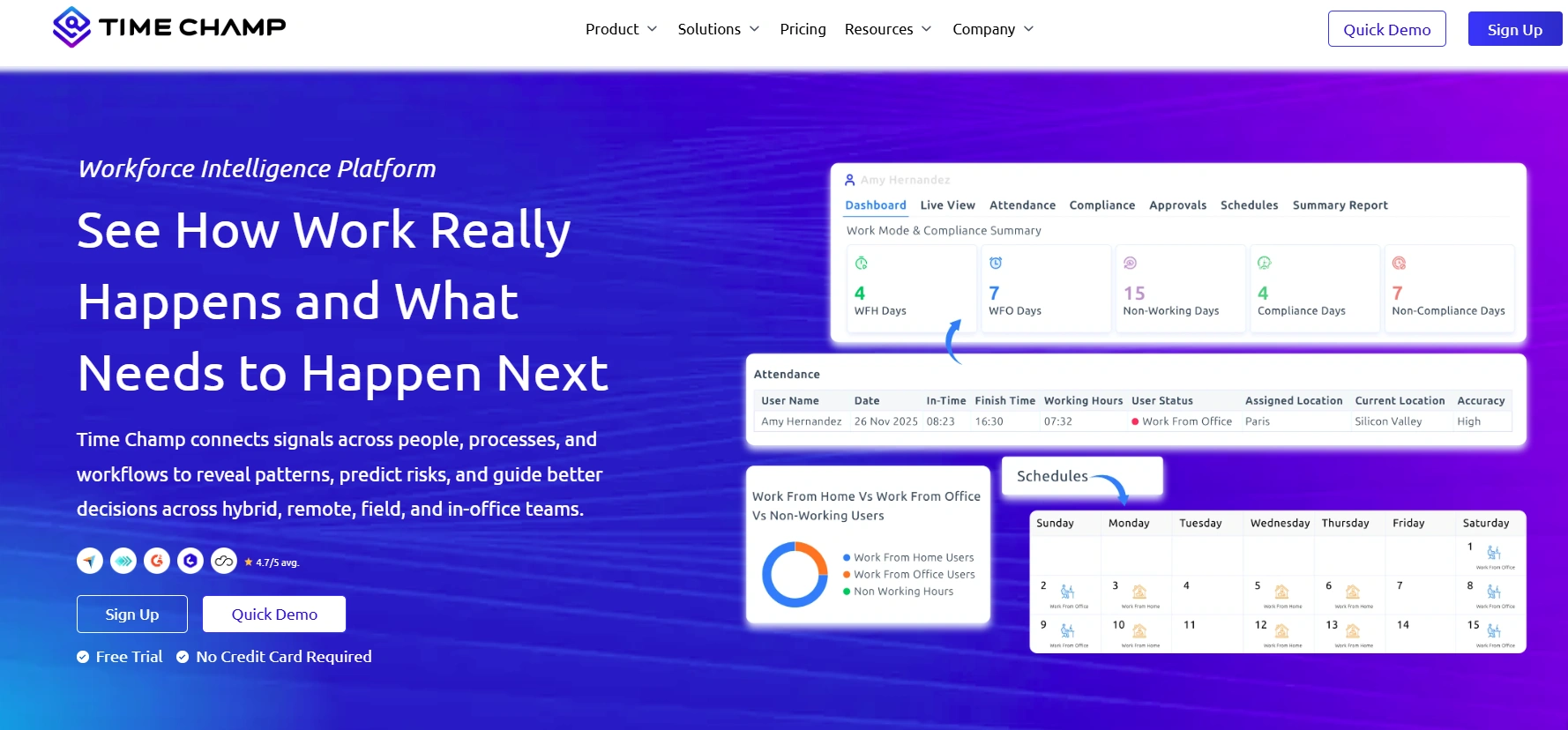Click the 'Work Mode & Compliance Summary' heading

pos(944,231)
